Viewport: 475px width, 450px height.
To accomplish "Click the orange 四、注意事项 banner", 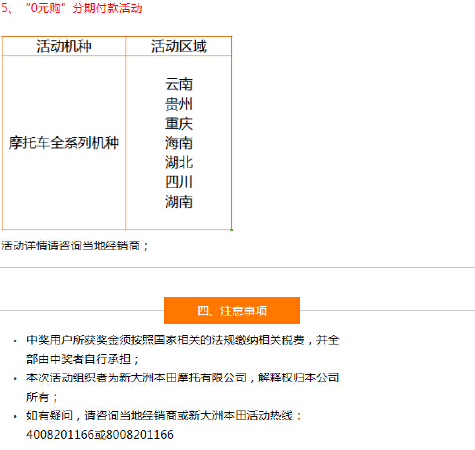I will coord(232,310).
